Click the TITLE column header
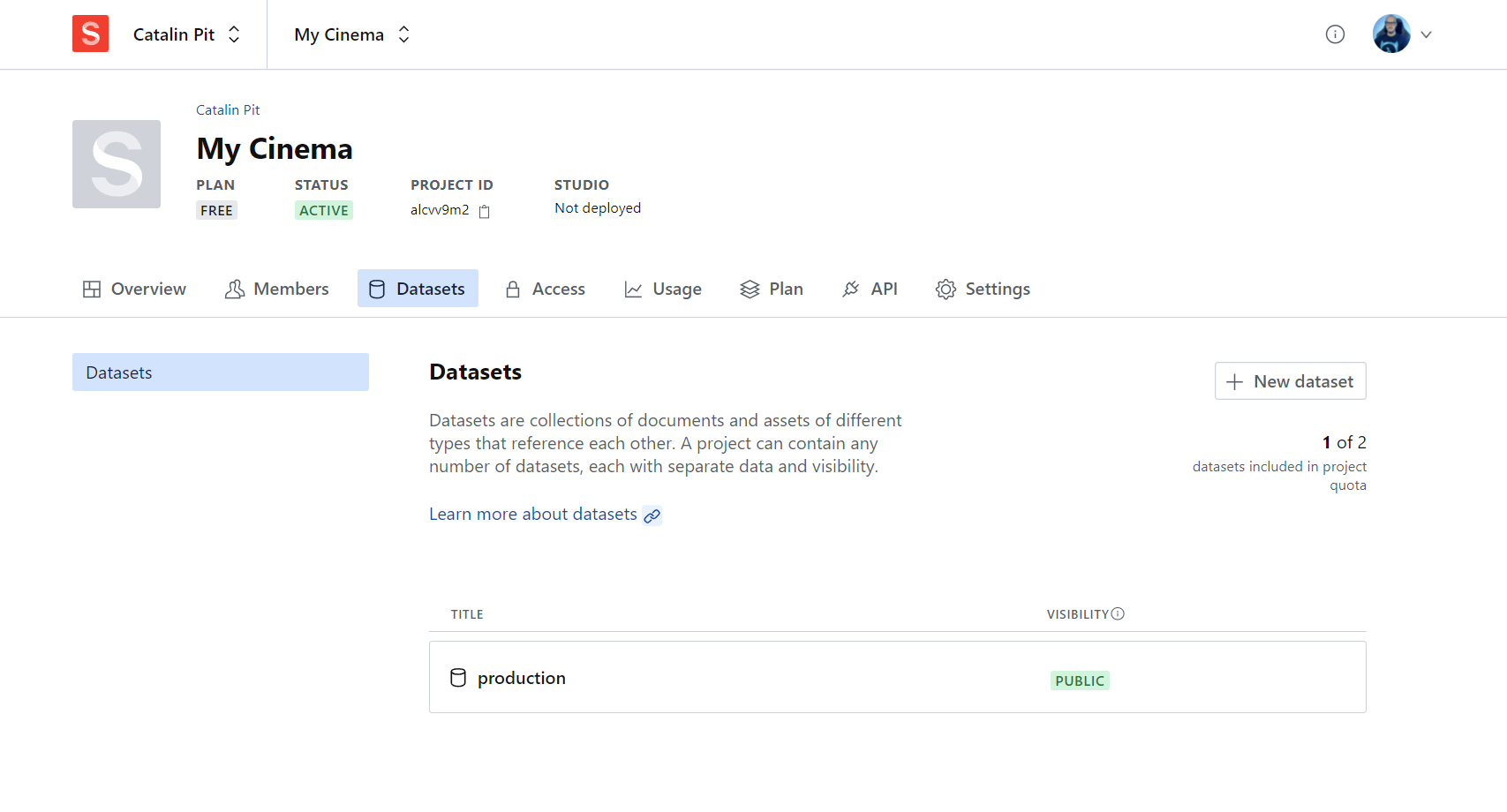 click(x=467, y=614)
